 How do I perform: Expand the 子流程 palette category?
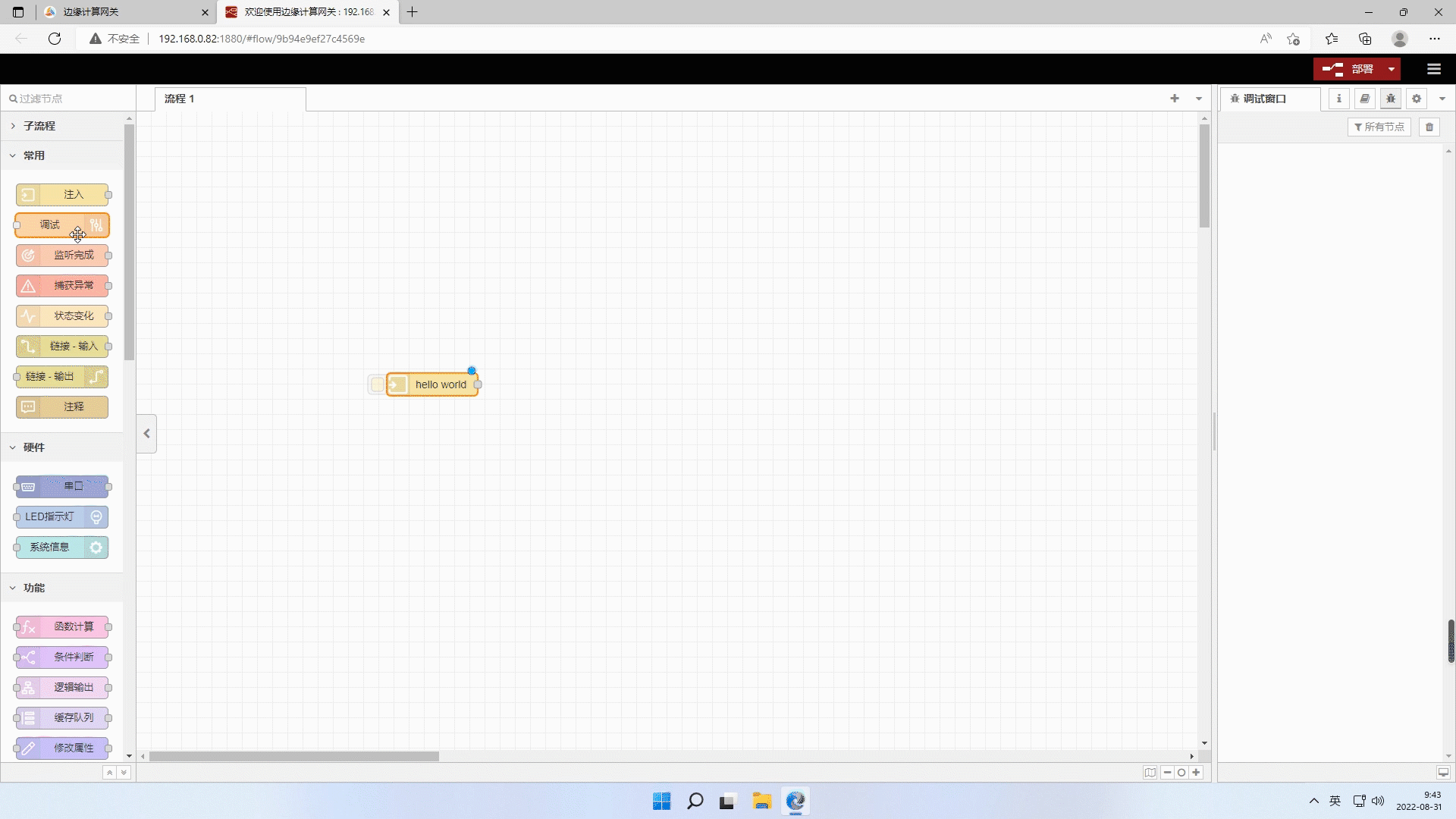(x=39, y=126)
